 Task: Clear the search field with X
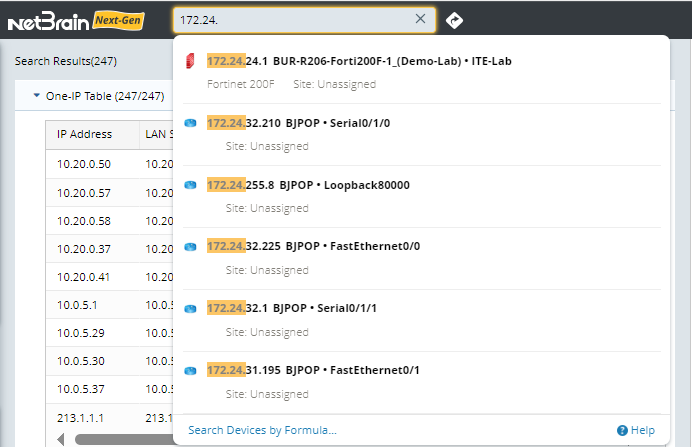[420, 19]
